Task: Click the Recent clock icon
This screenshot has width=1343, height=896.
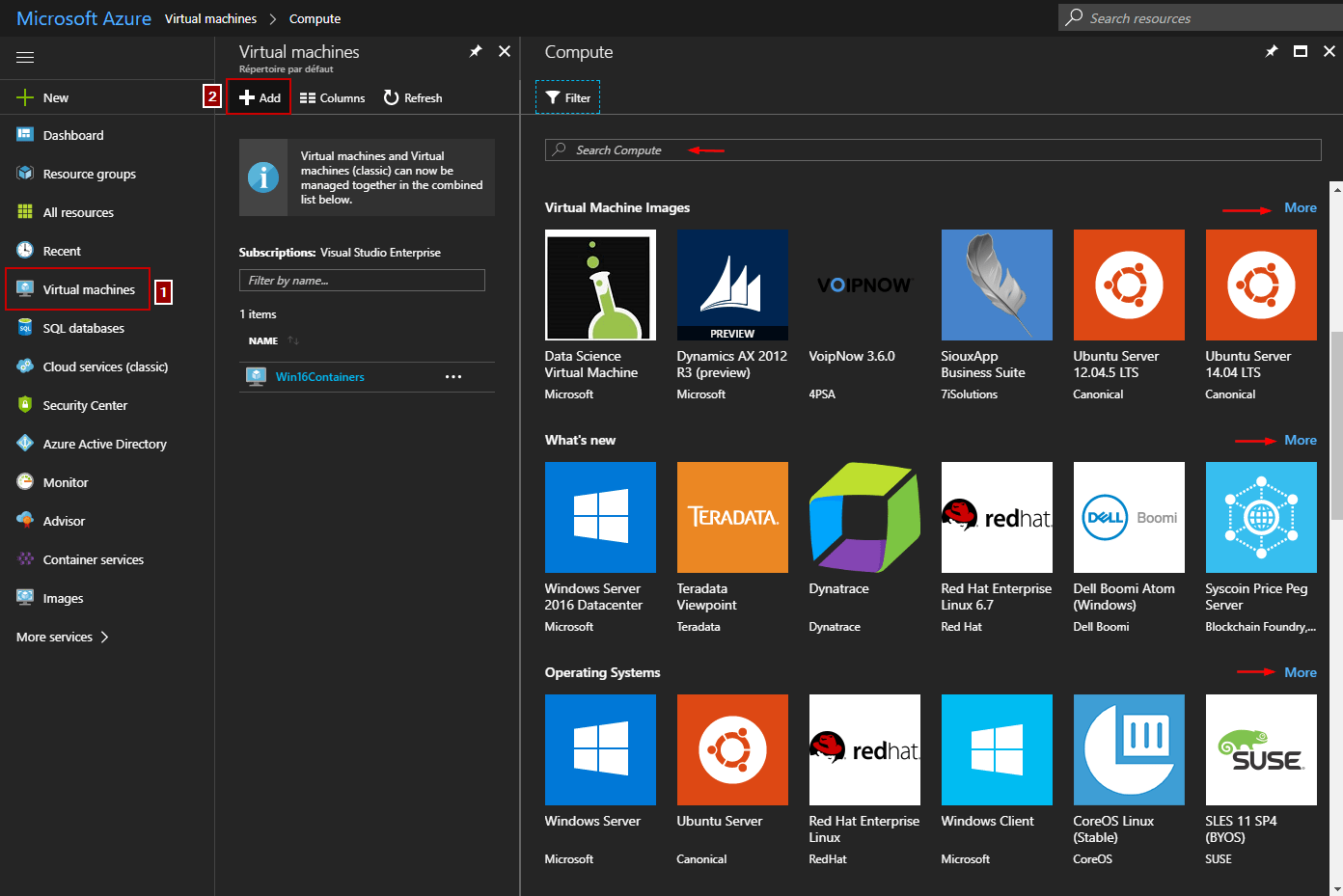Action: pyautogui.click(x=25, y=251)
